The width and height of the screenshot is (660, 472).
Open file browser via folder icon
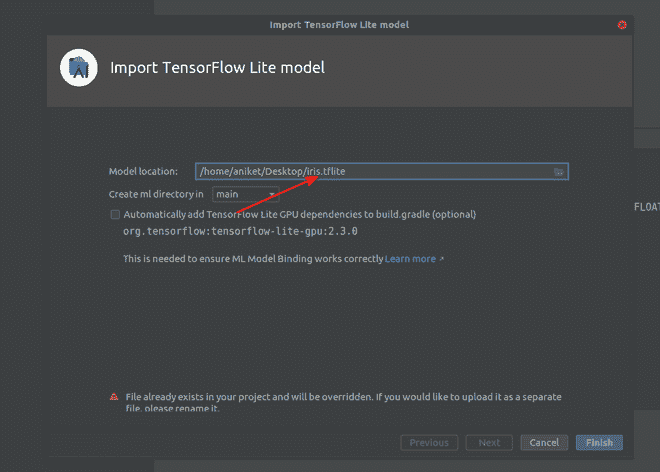tap(558, 172)
